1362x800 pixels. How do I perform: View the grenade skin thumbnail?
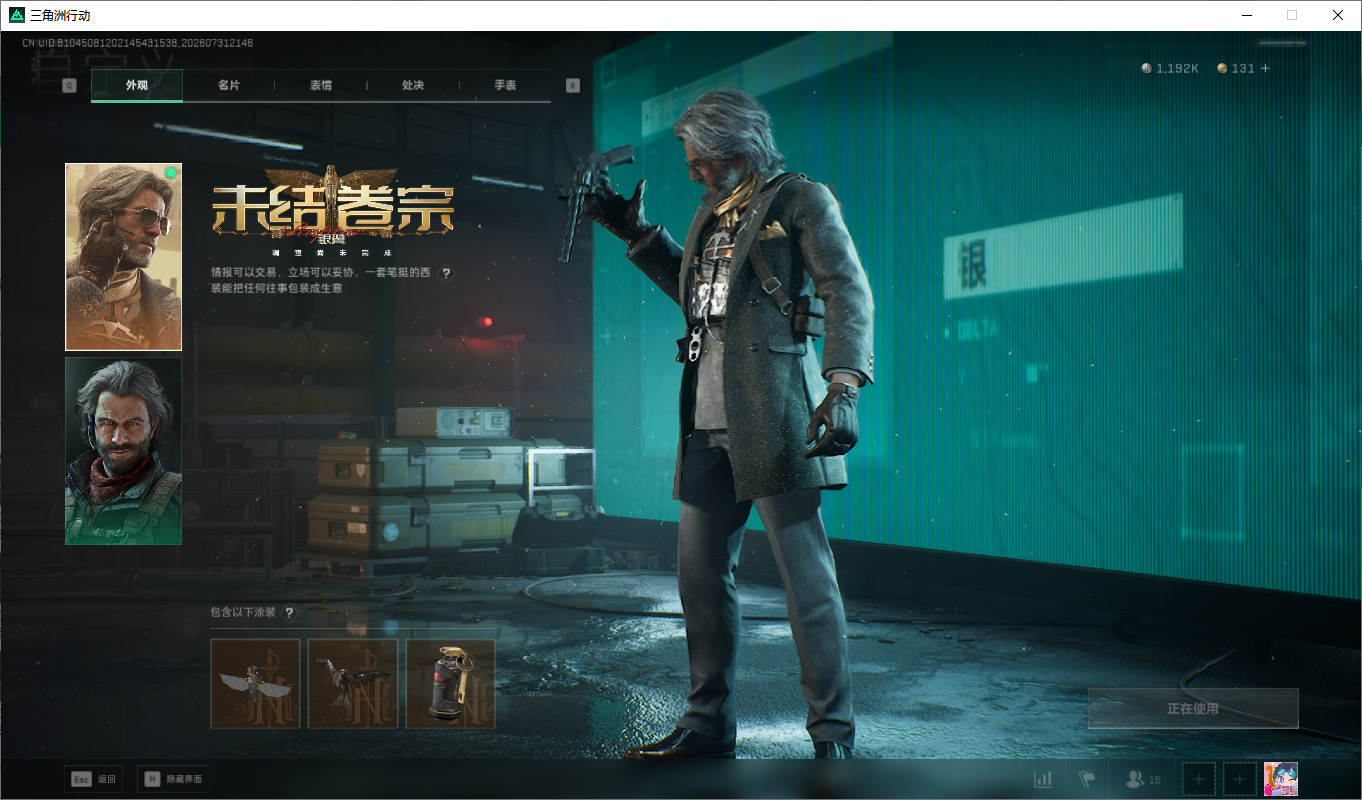[x=451, y=684]
